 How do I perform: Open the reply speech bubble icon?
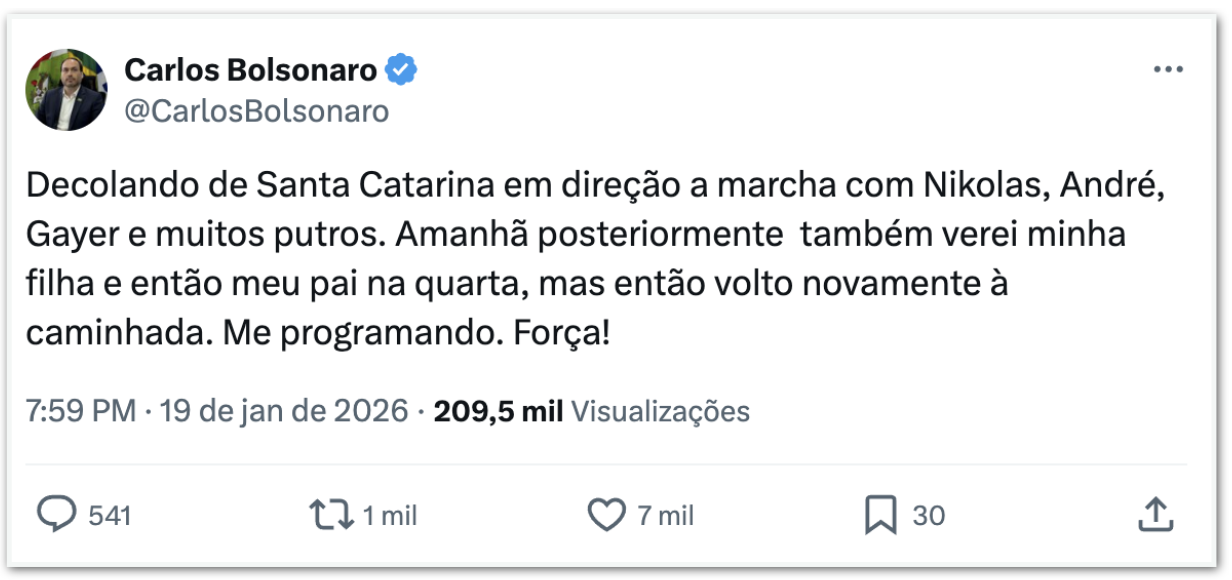click(x=57, y=515)
